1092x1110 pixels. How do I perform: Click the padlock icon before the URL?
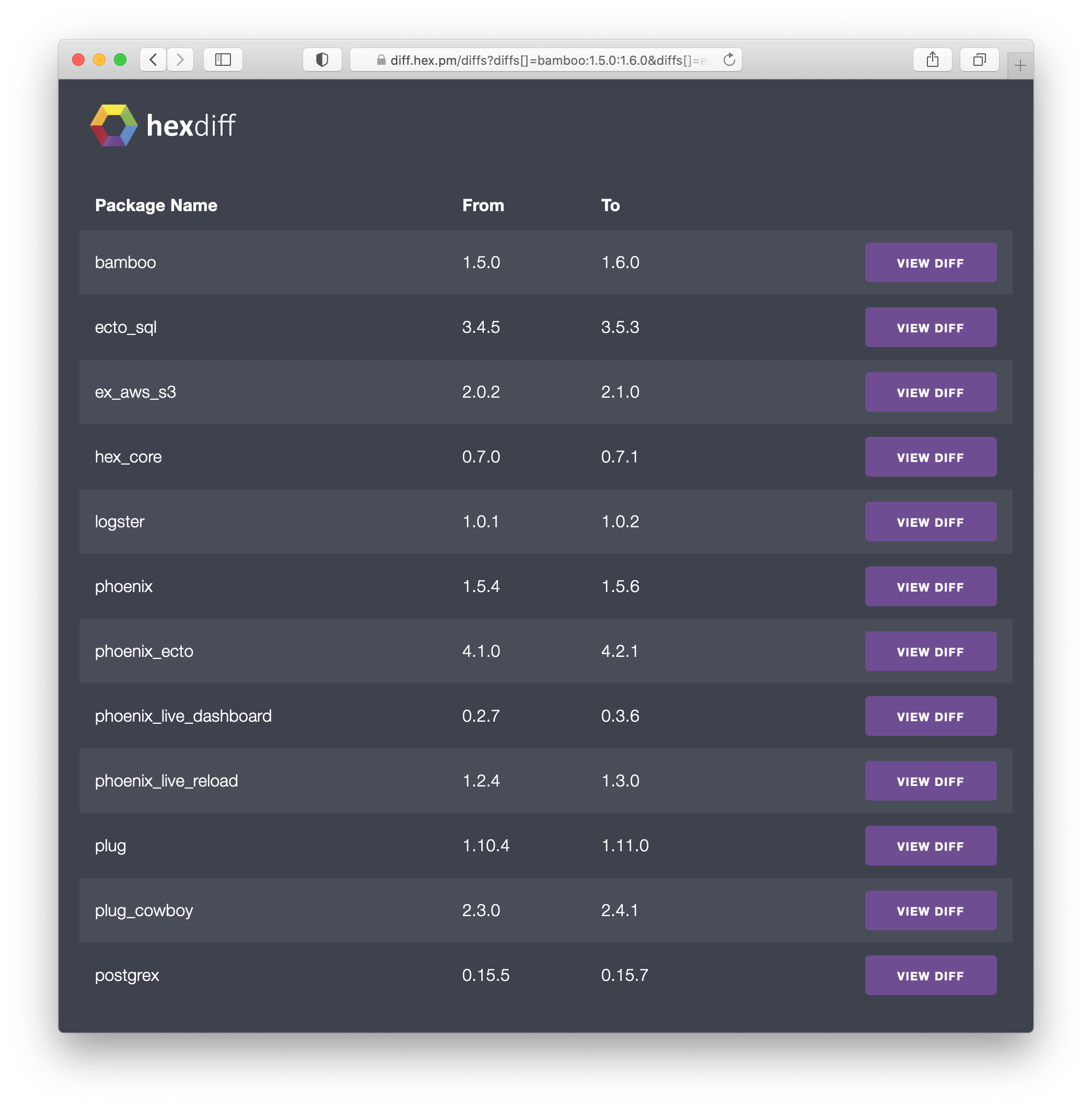pos(380,59)
